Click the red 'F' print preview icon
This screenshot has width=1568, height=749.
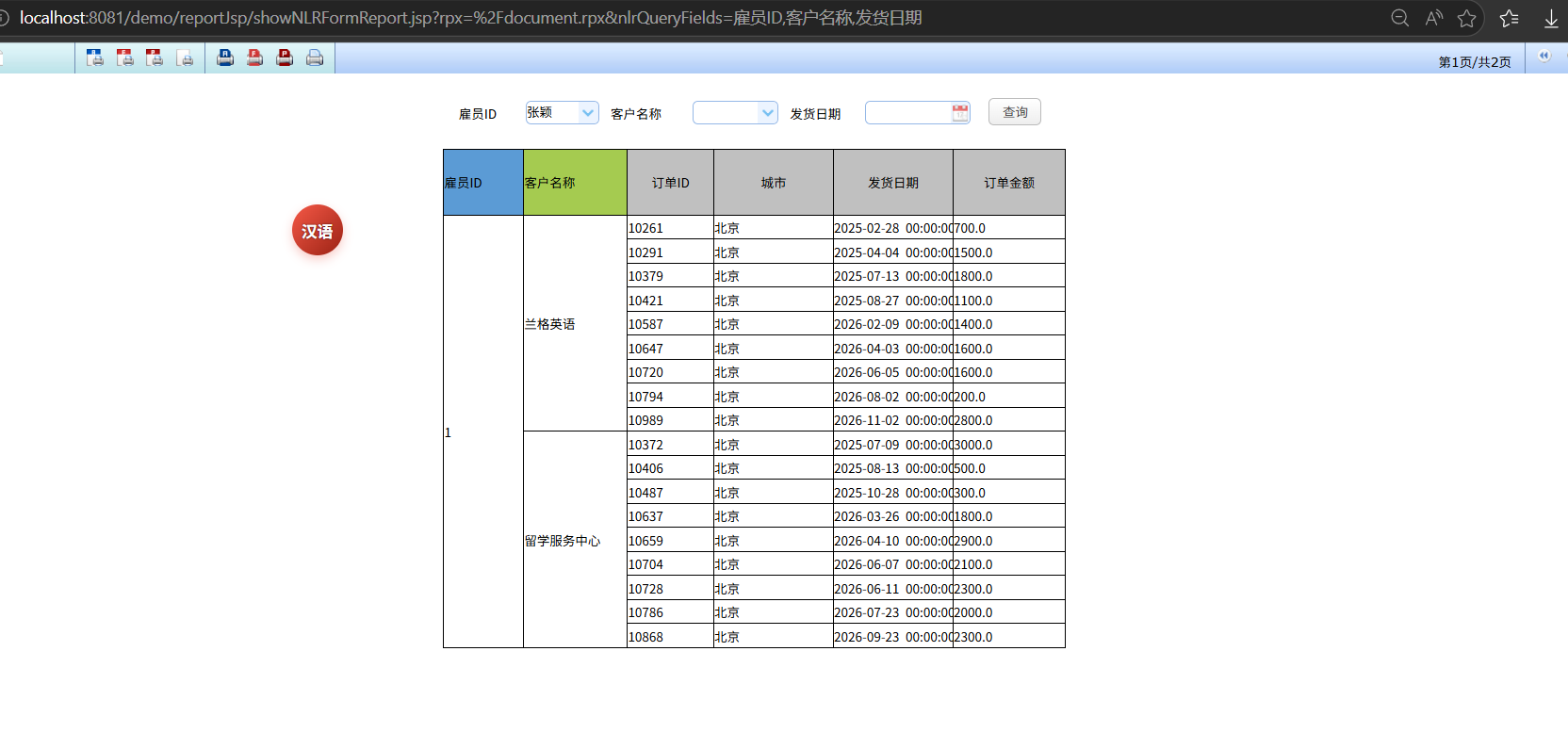(125, 57)
